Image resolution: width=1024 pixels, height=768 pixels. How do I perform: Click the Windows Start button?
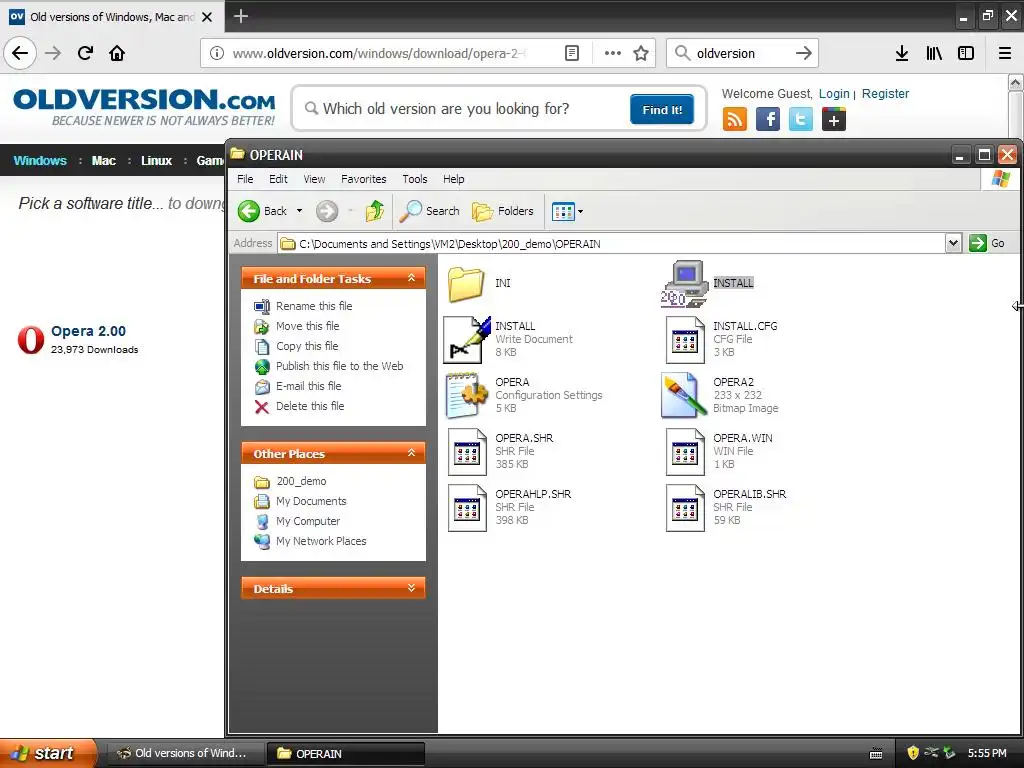point(48,753)
